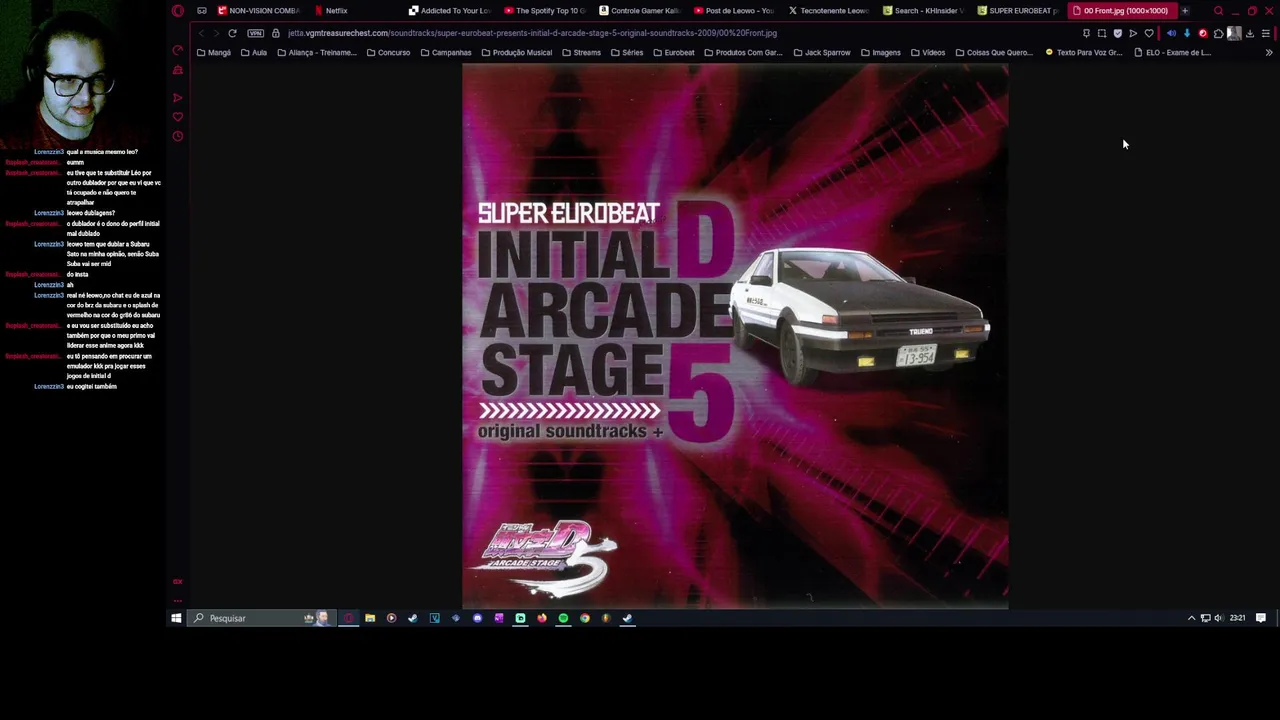The height and width of the screenshot is (720, 1280).
Task: Open the Eurobeat bookmarks folder
Action: [674, 53]
